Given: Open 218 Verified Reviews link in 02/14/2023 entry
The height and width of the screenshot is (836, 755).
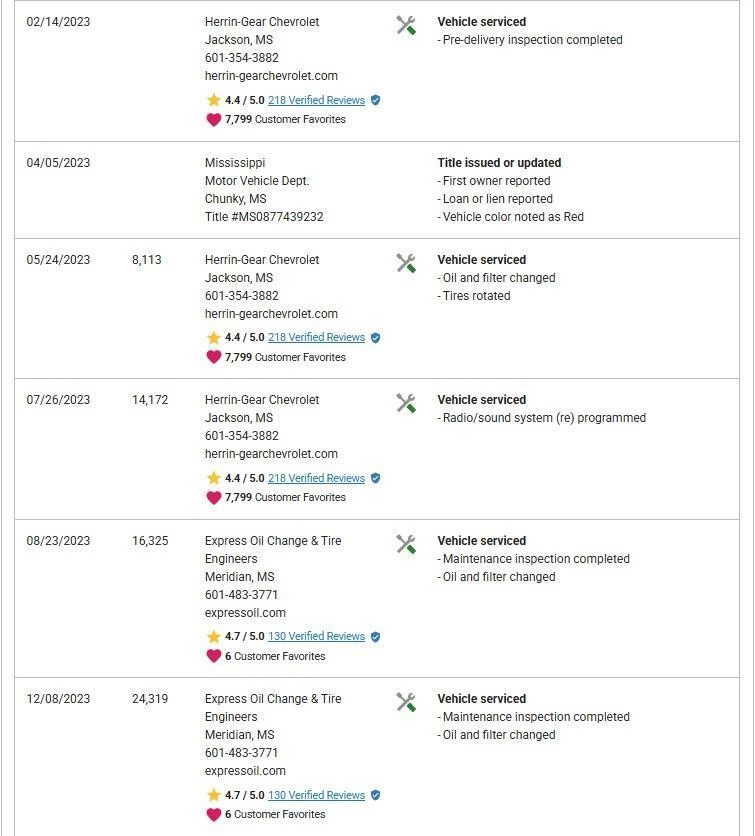Looking at the screenshot, I should tap(316, 100).
